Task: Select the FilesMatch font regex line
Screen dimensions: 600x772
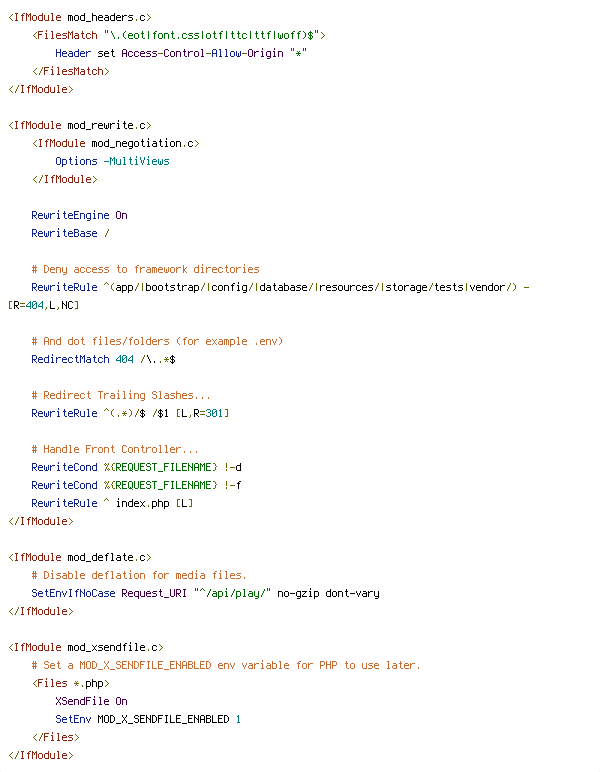Action: click(x=179, y=35)
